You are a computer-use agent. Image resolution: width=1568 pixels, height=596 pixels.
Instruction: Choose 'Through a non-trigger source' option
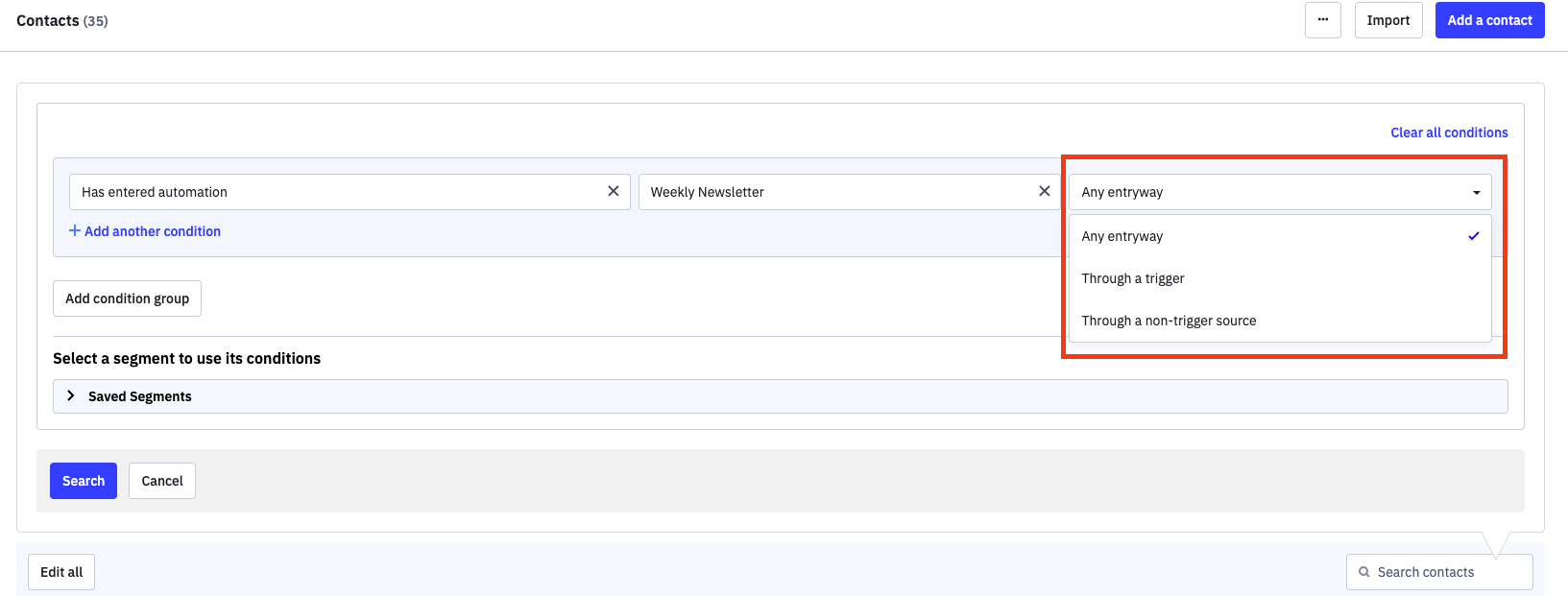coord(1280,321)
